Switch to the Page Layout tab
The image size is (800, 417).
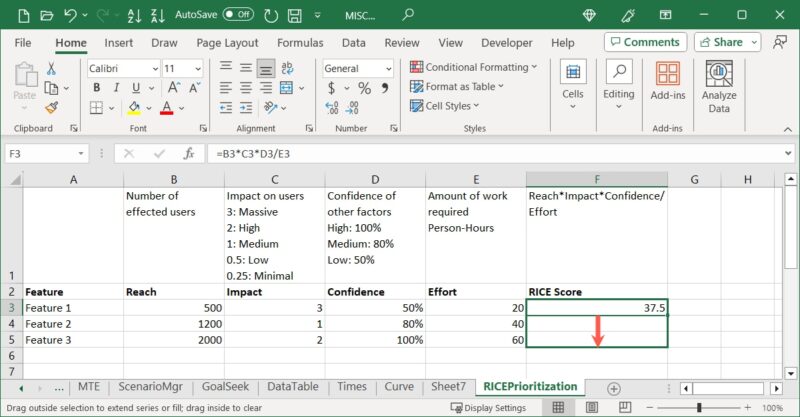[x=227, y=43]
